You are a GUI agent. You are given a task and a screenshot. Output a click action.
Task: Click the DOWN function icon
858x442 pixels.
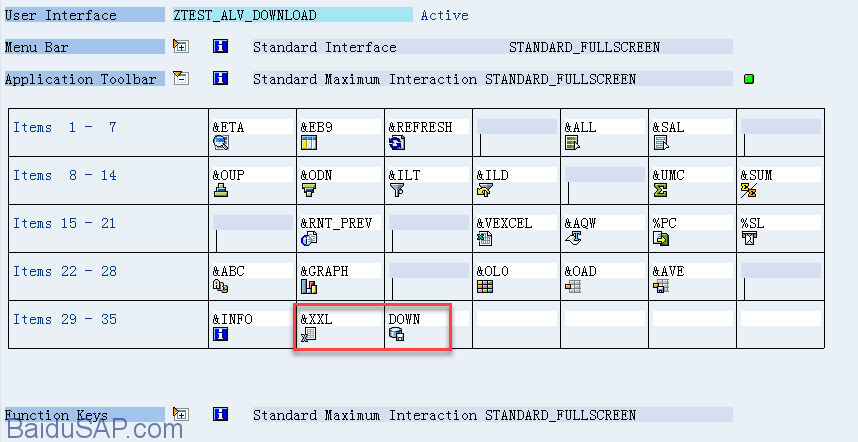tap(397, 335)
